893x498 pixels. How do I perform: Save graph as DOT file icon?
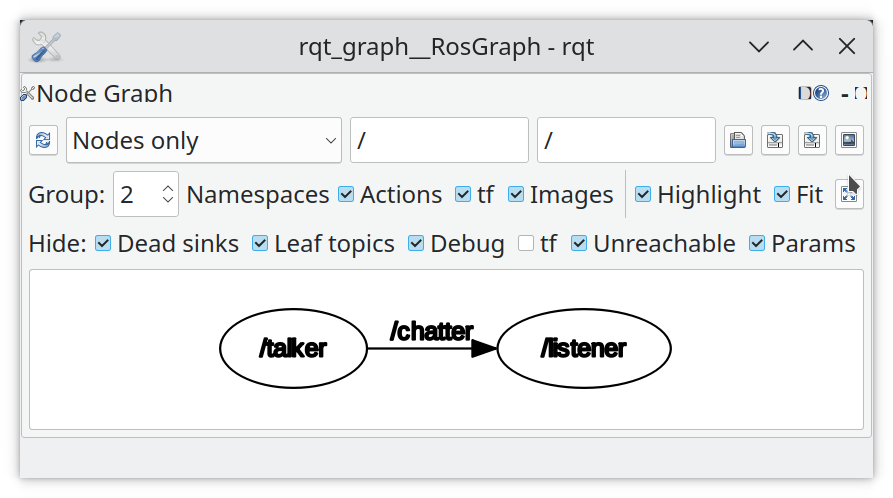(x=775, y=140)
